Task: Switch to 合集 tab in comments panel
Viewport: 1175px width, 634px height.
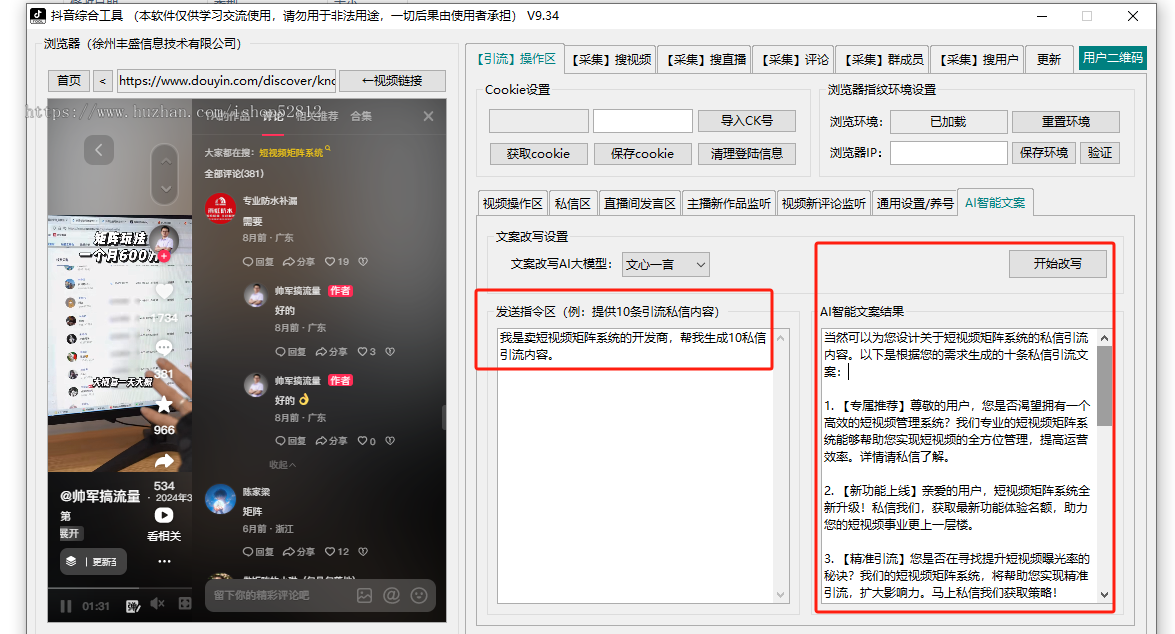Action: (361, 116)
